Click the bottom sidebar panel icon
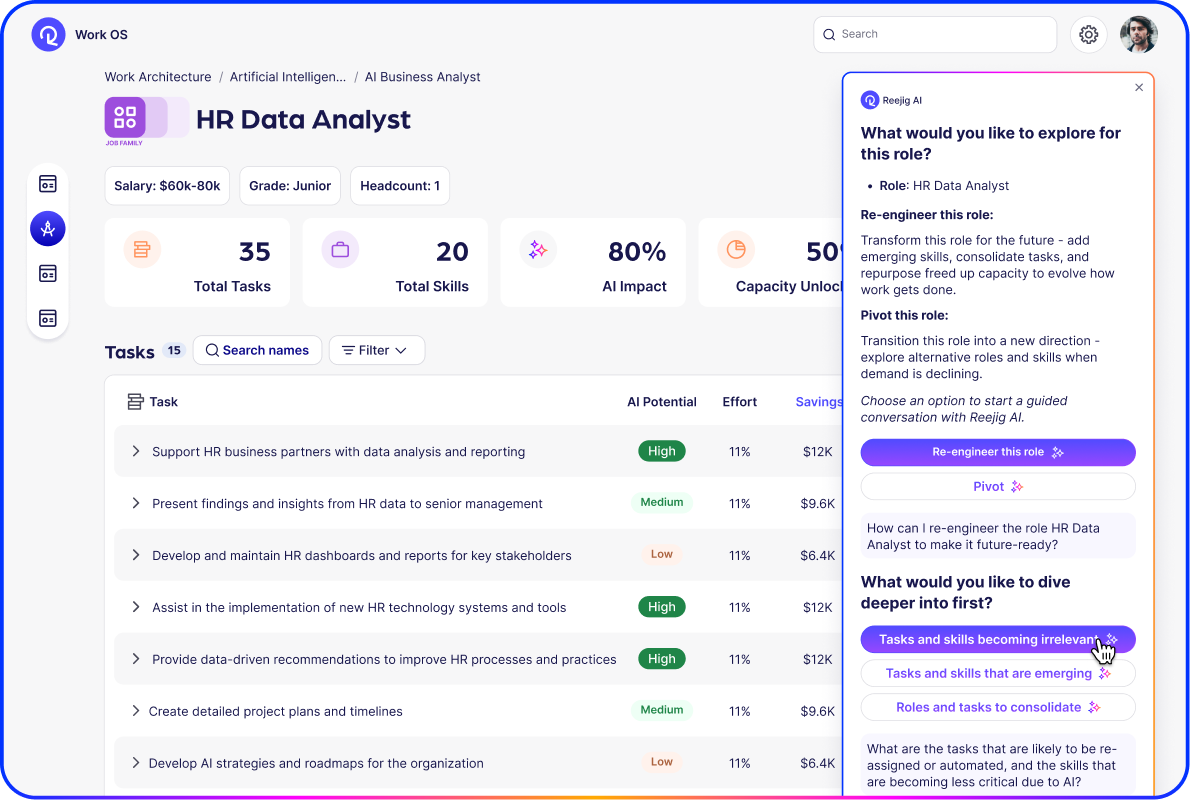 [x=48, y=318]
